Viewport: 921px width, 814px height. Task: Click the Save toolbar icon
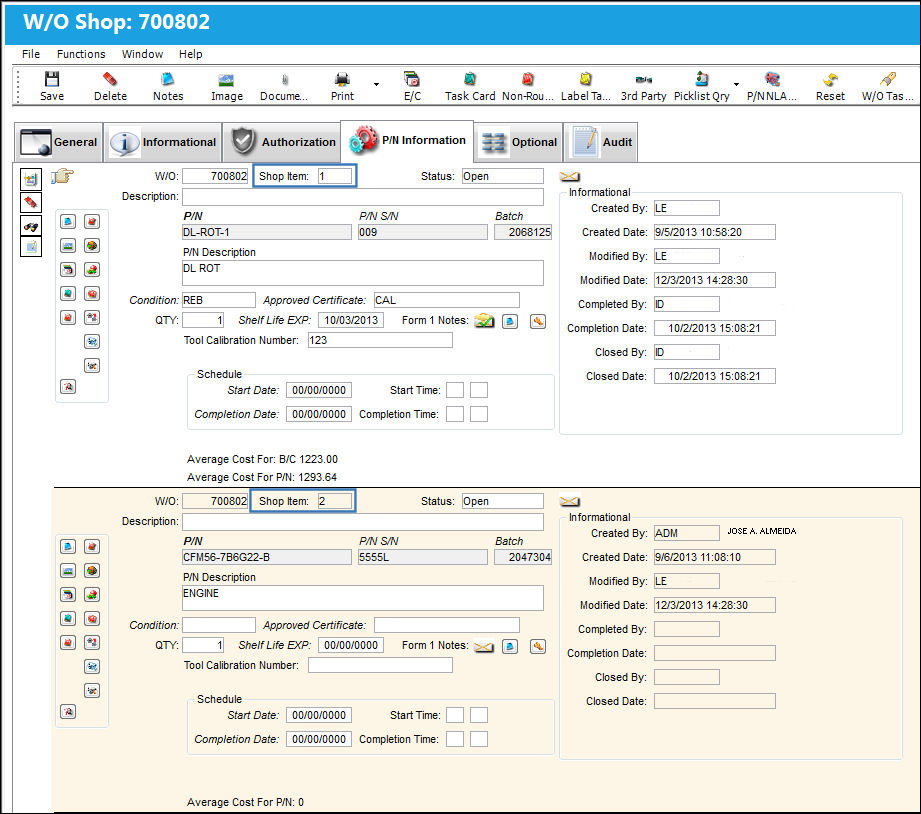tap(52, 79)
